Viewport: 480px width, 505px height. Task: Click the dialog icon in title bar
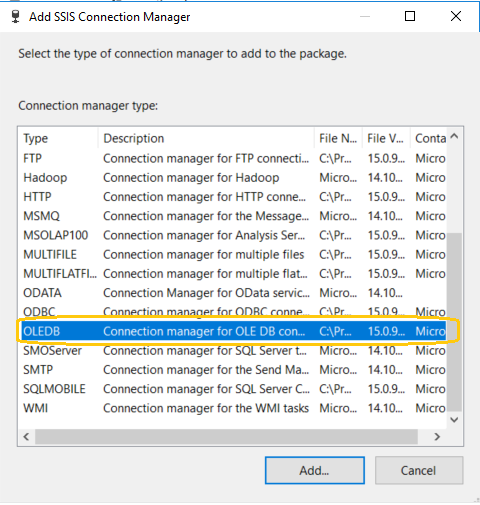[x=15, y=17]
